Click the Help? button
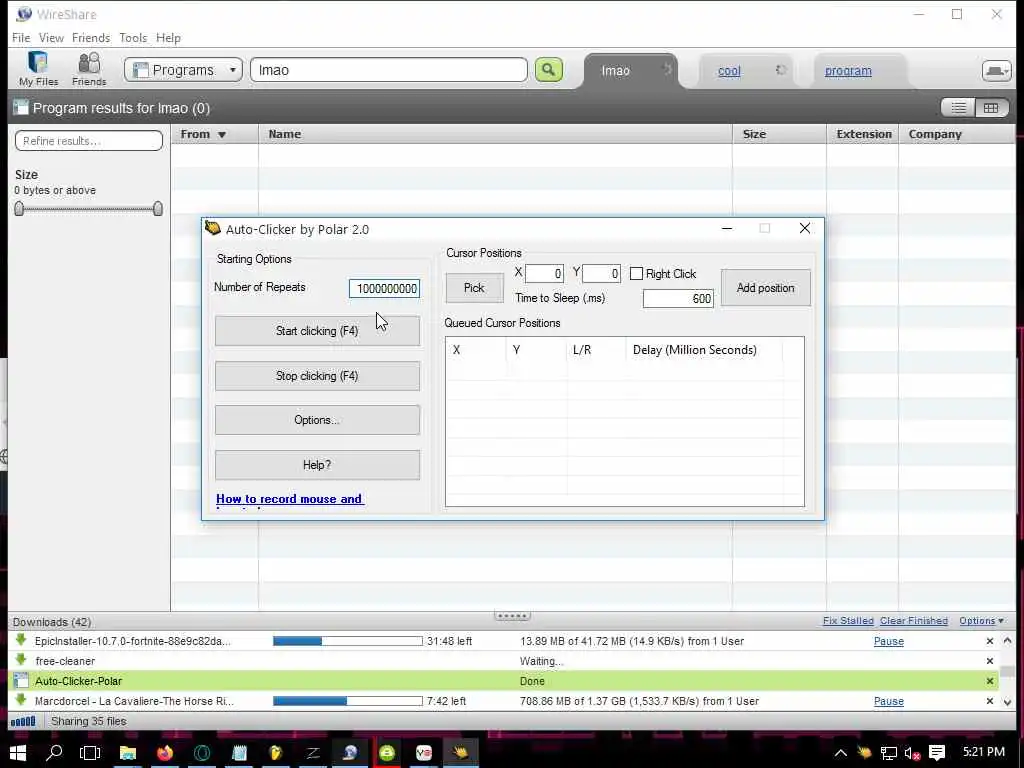 pyautogui.click(x=317, y=465)
